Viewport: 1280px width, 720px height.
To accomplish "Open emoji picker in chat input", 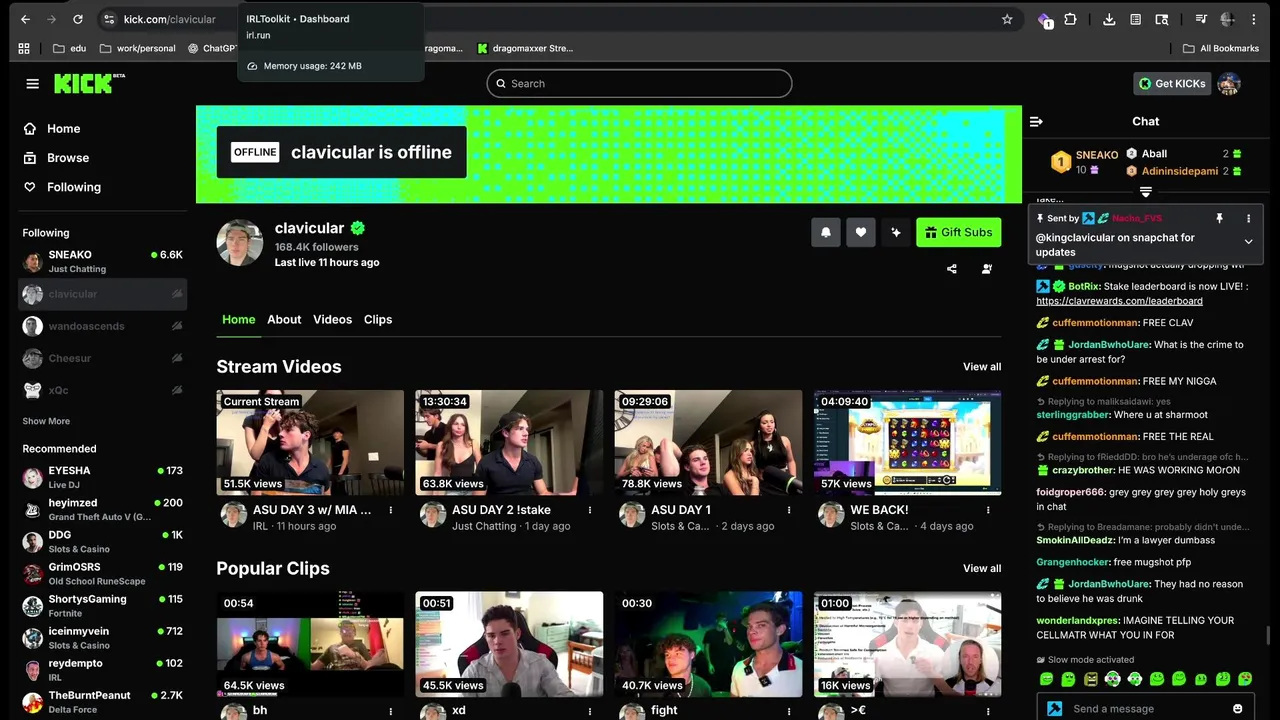I will tap(1238, 709).
